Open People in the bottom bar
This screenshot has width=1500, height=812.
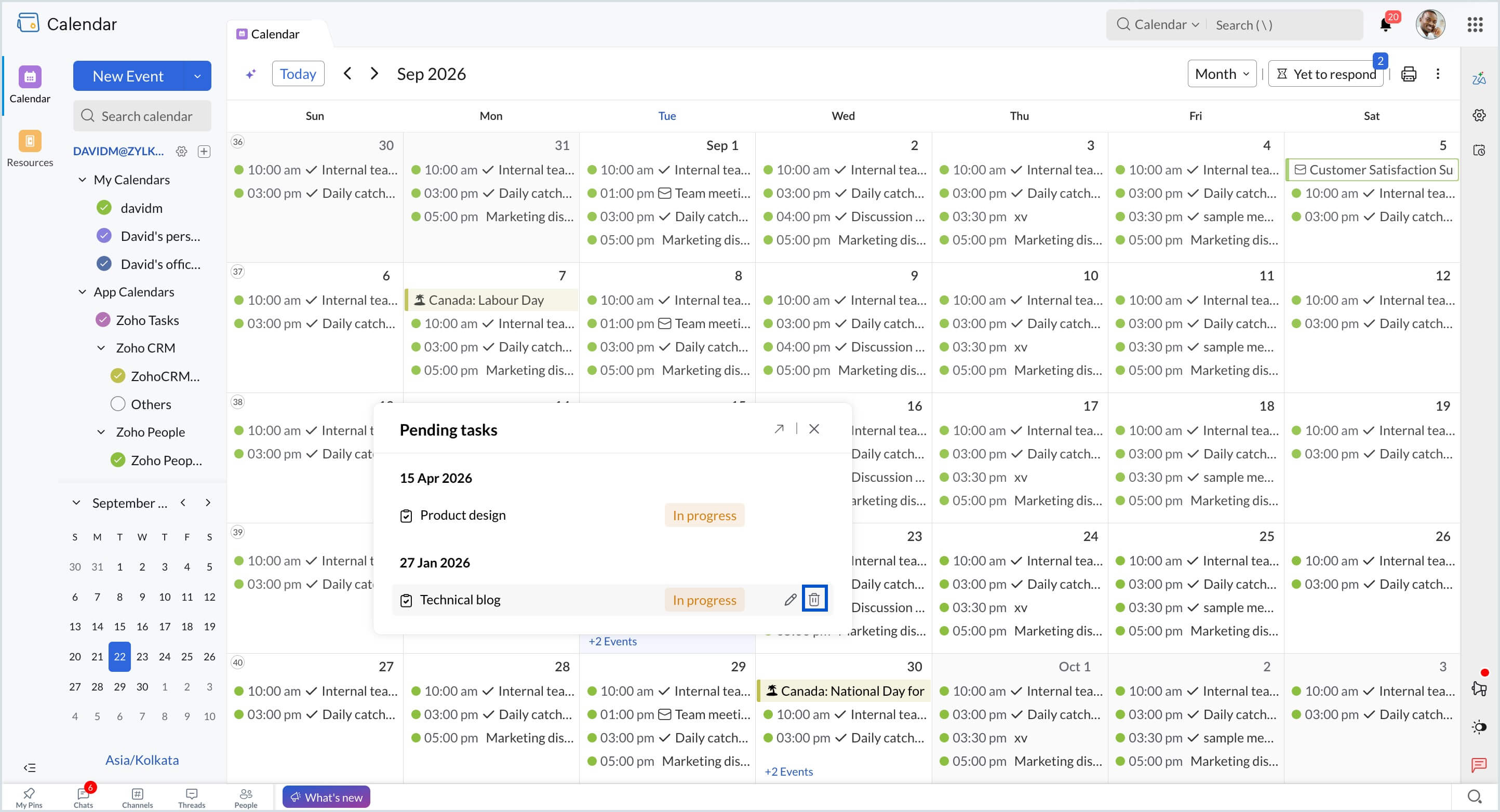tap(246, 797)
